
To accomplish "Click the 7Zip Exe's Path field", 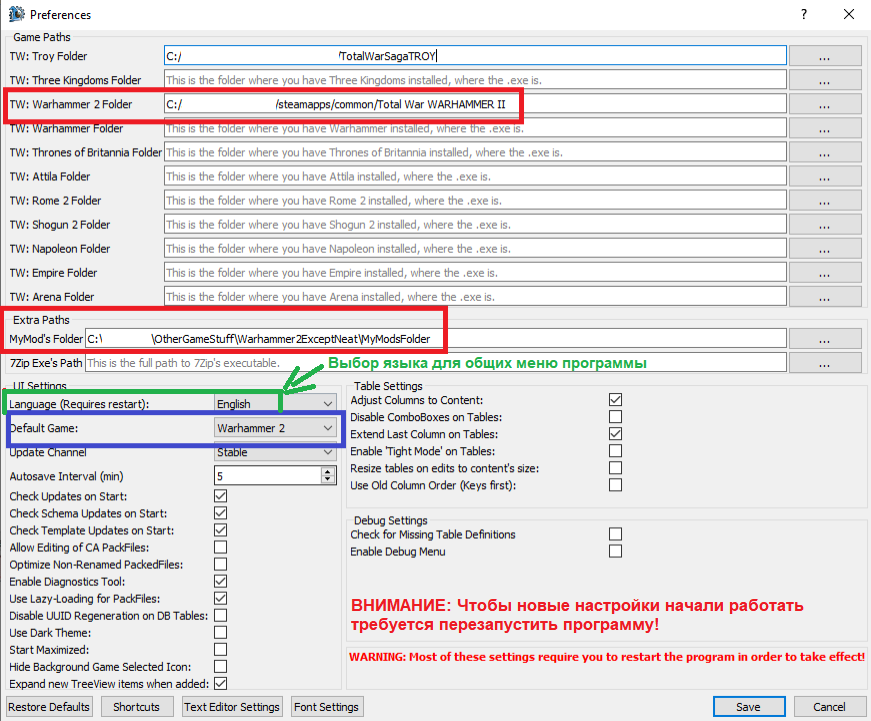I will coord(436,363).
